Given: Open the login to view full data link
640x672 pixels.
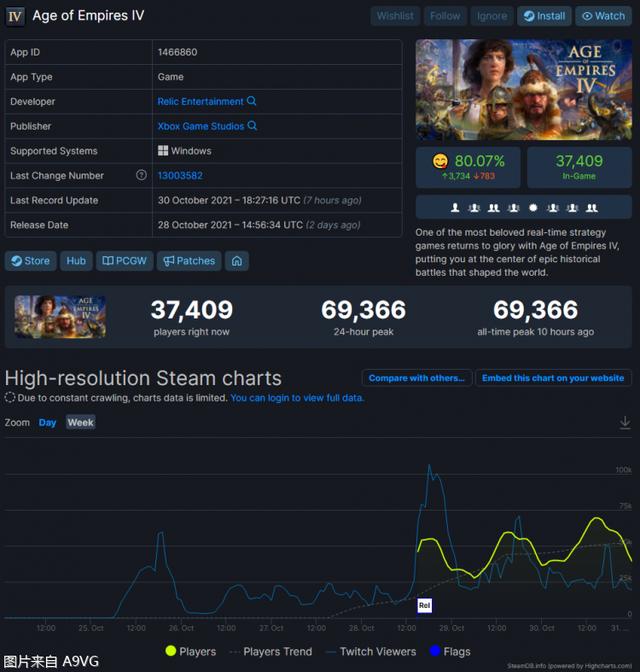Looking at the screenshot, I should 297,398.
